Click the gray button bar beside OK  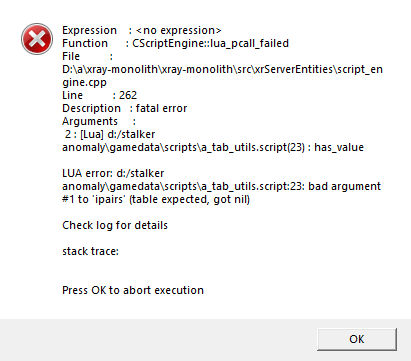157,340
